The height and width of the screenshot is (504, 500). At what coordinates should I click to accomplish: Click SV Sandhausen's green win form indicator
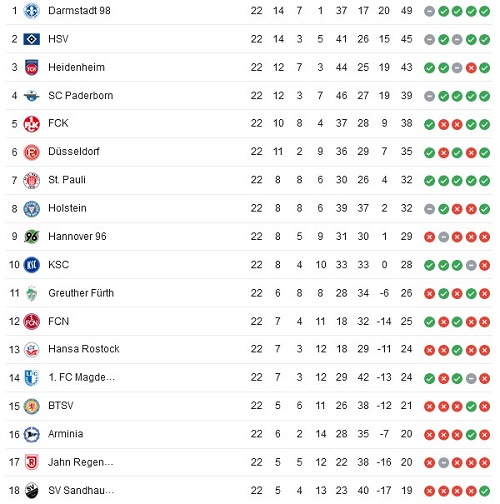pos(484,491)
